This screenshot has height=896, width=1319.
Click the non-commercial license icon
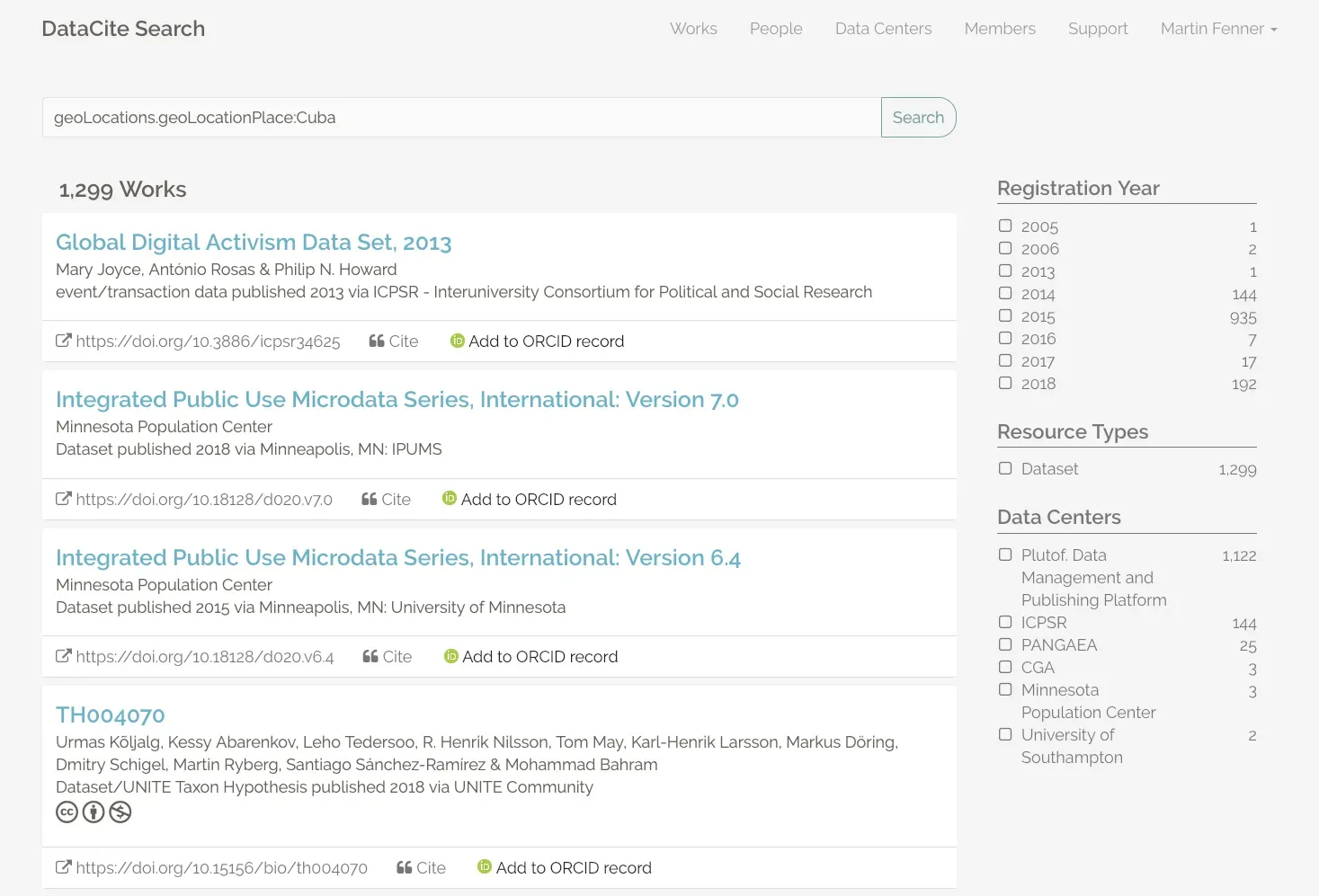coord(120,812)
